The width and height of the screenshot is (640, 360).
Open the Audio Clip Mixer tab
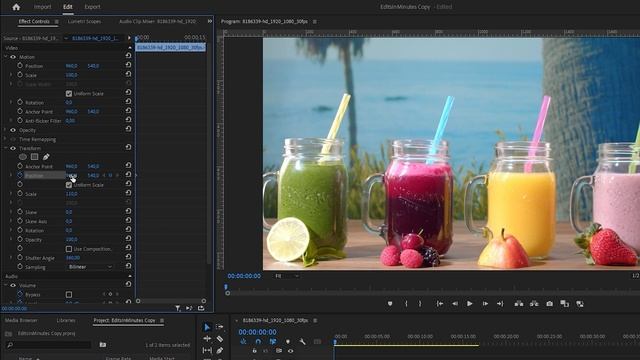[x=158, y=21]
